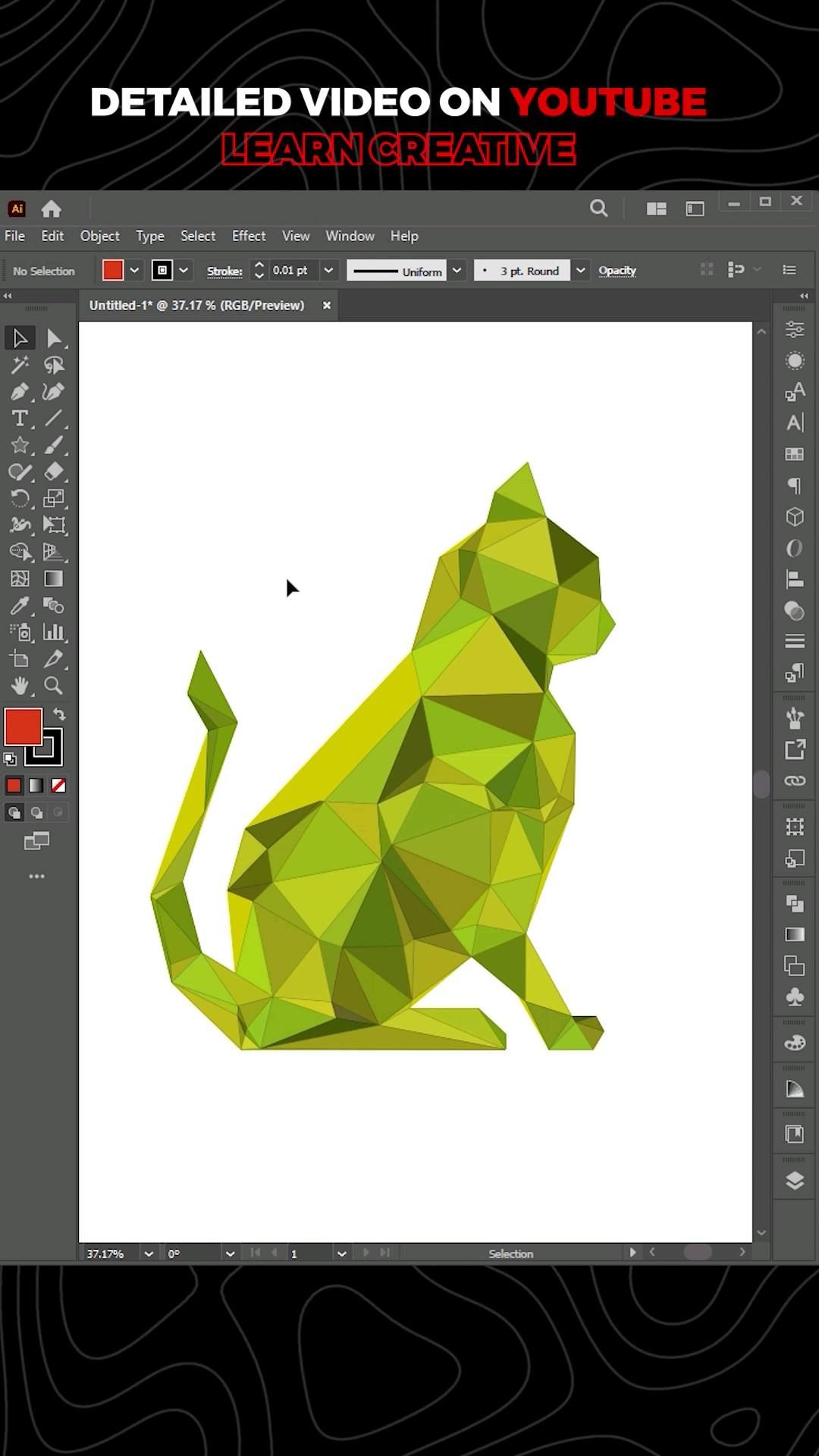Open the Select menu

point(198,236)
